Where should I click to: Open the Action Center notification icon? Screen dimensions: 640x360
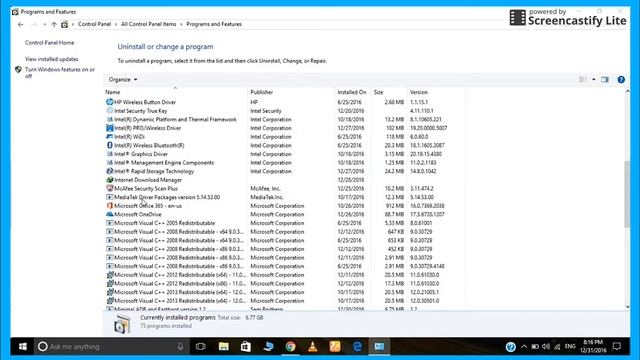(617, 347)
